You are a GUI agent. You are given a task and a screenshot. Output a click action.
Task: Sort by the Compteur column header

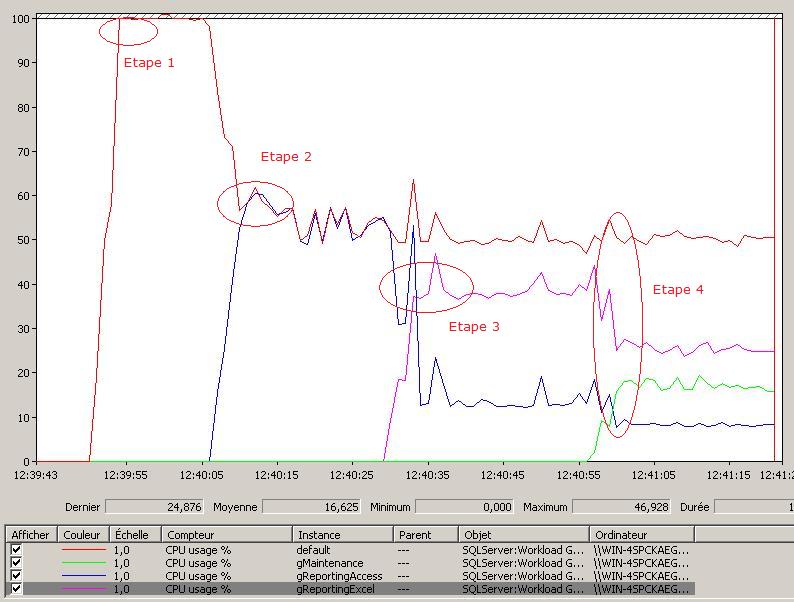[226, 535]
